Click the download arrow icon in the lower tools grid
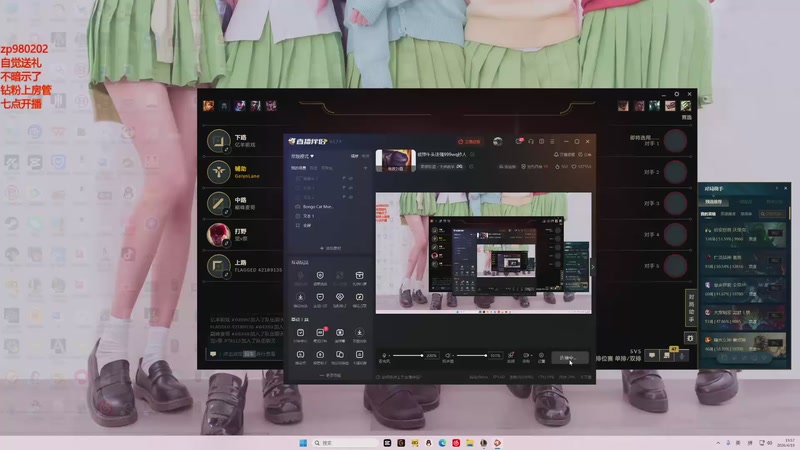The width and height of the screenshot is (800, 450). [359, 335]
